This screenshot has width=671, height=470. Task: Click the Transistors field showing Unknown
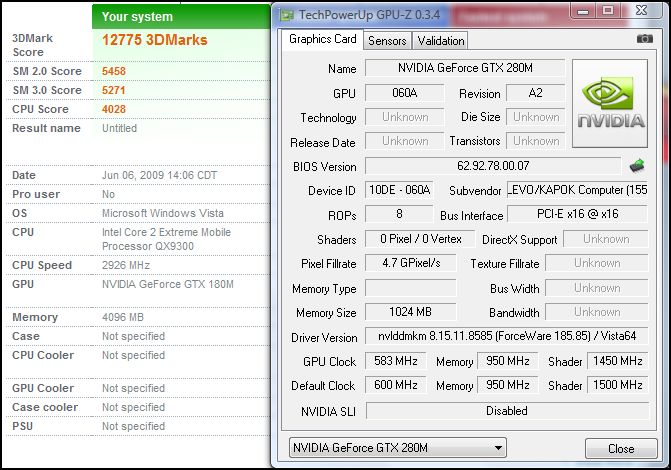coord(536,141)
